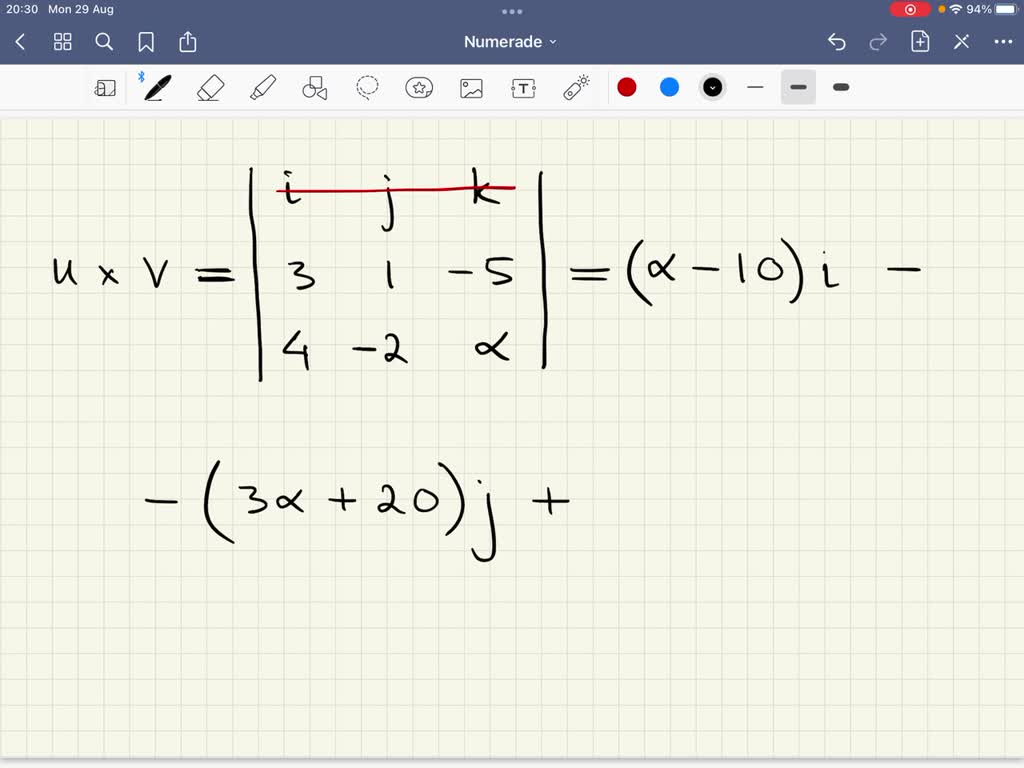Toggle the bookmark on this page
This screenshot has height=768, width=1024.
pos(146,41)
